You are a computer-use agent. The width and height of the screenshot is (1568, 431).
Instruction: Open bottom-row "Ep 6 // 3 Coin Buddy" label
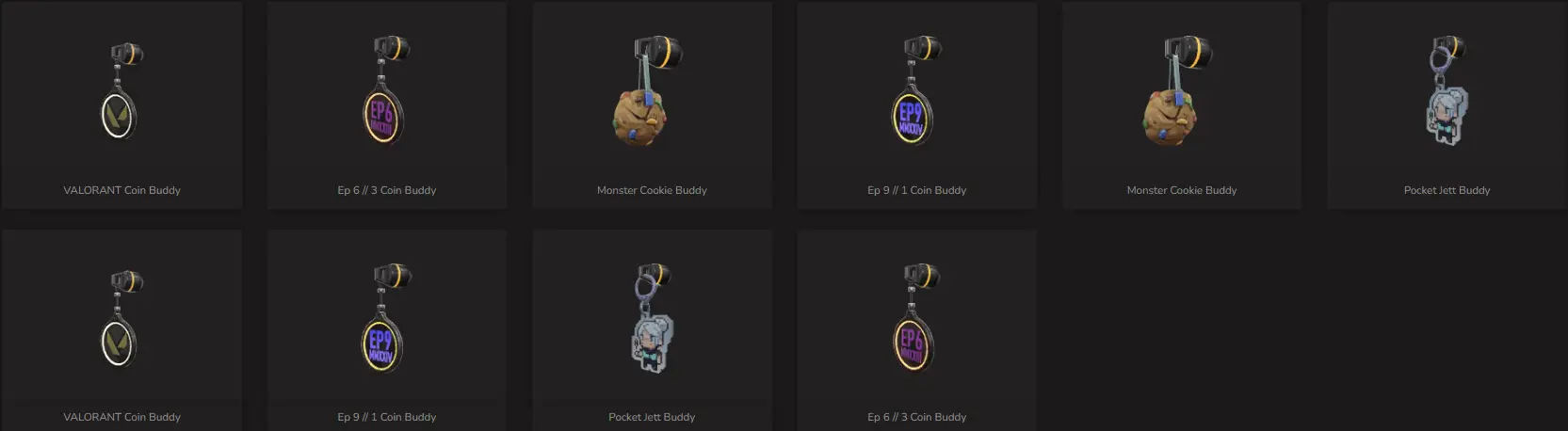[917, 417]
